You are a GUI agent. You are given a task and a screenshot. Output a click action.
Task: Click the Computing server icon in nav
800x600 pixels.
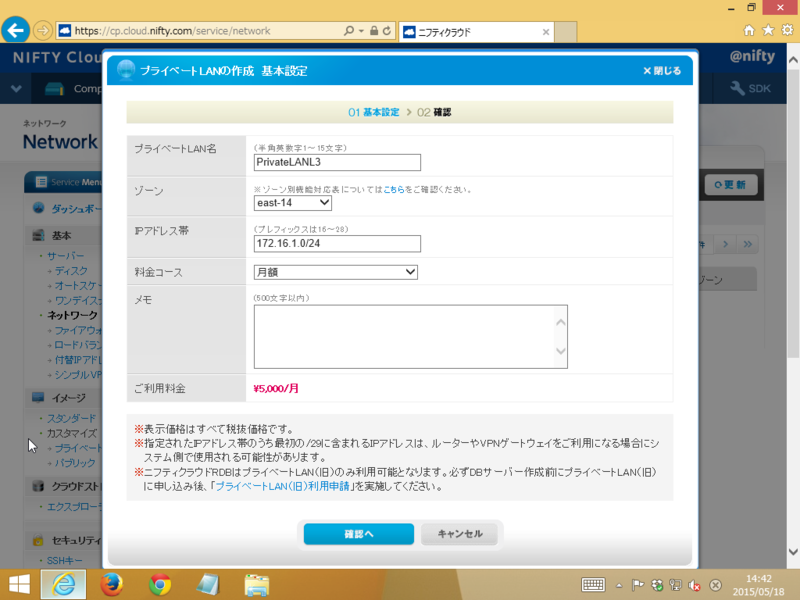coord(54,89)
